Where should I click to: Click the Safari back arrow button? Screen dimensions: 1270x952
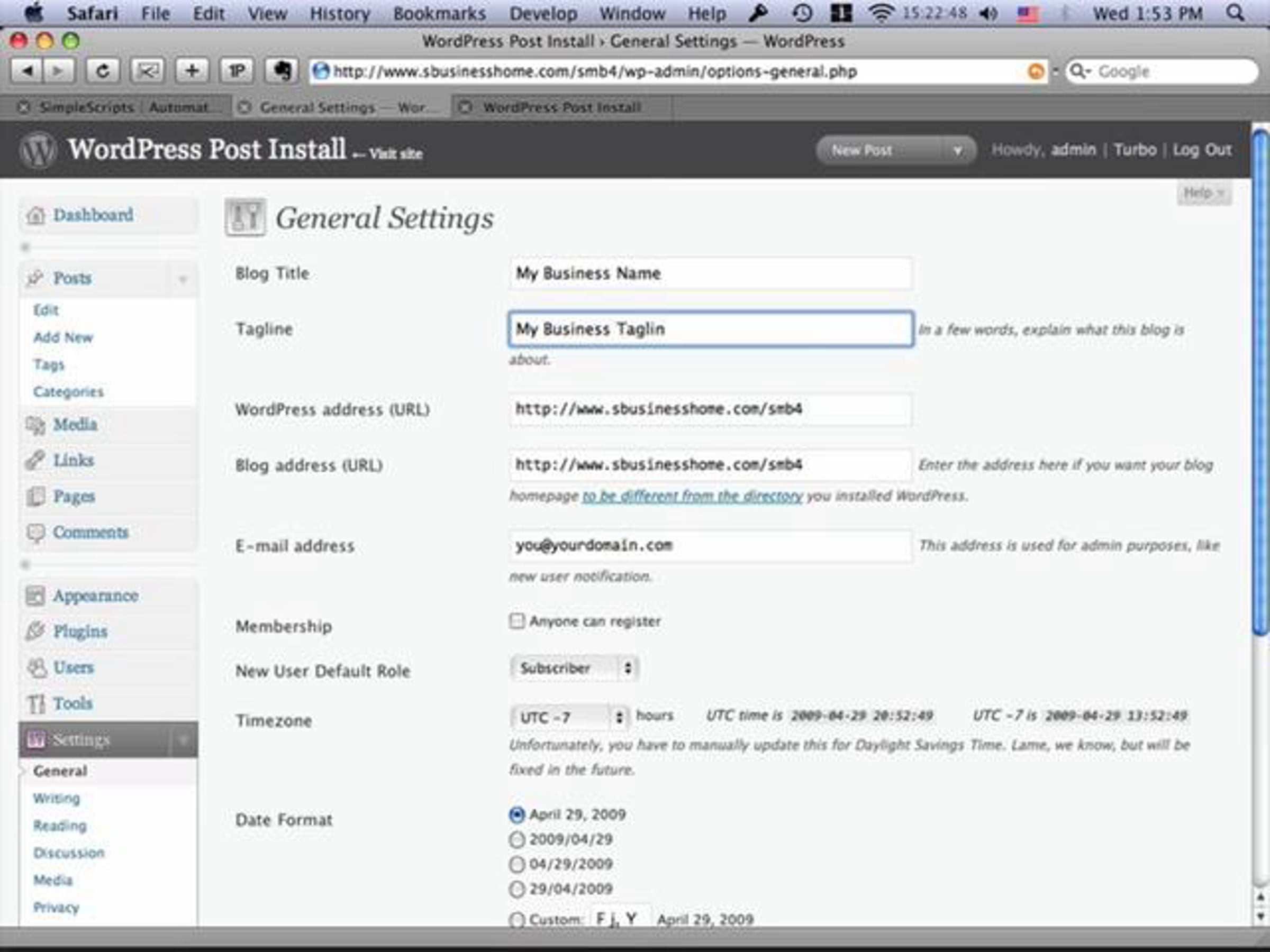click(x=26, y=71)
